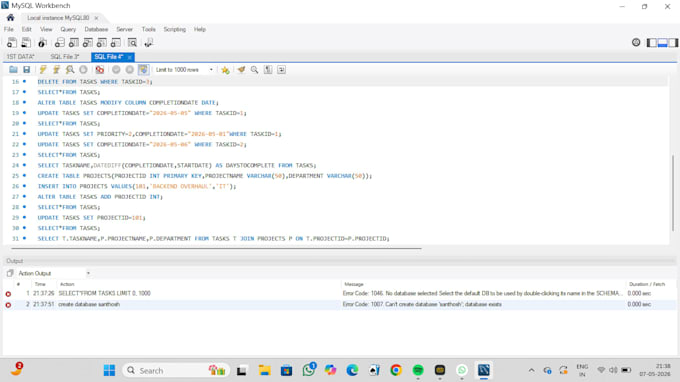The width and height of the screenshot is (680, 382).
Task: Open the Query menu
Action: (68, 29)
